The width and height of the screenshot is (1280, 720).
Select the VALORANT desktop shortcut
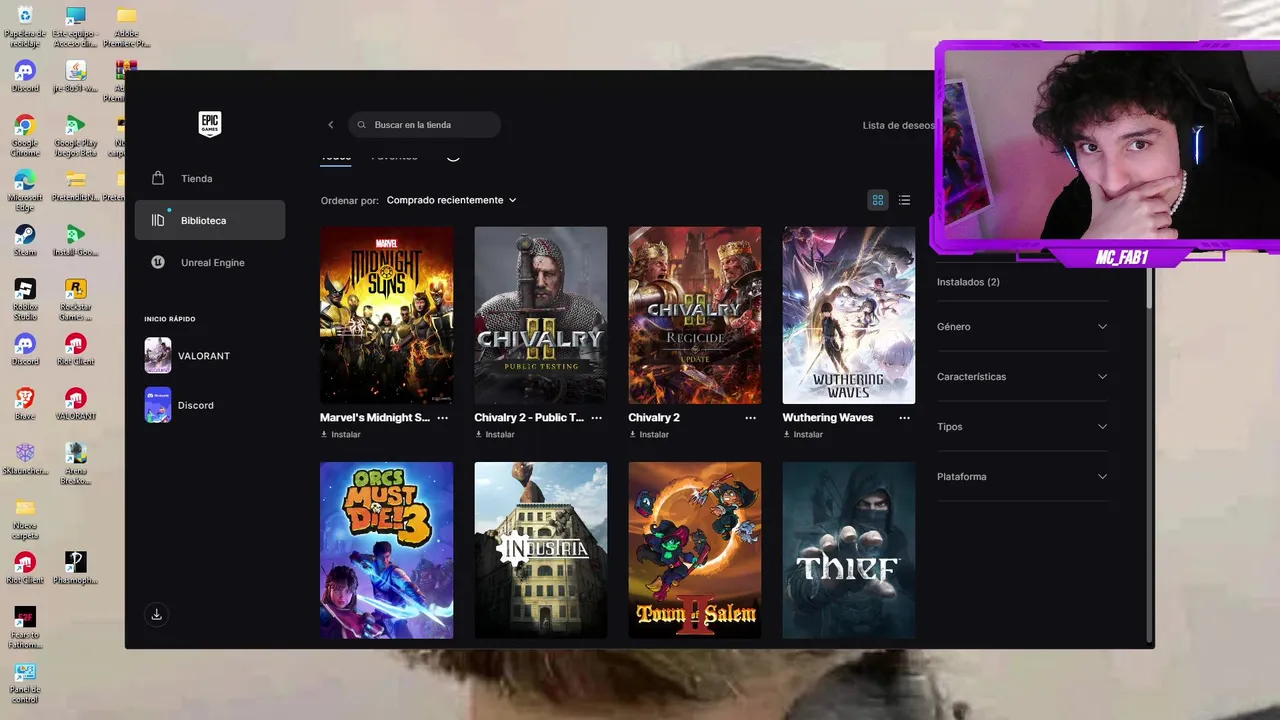75,404
